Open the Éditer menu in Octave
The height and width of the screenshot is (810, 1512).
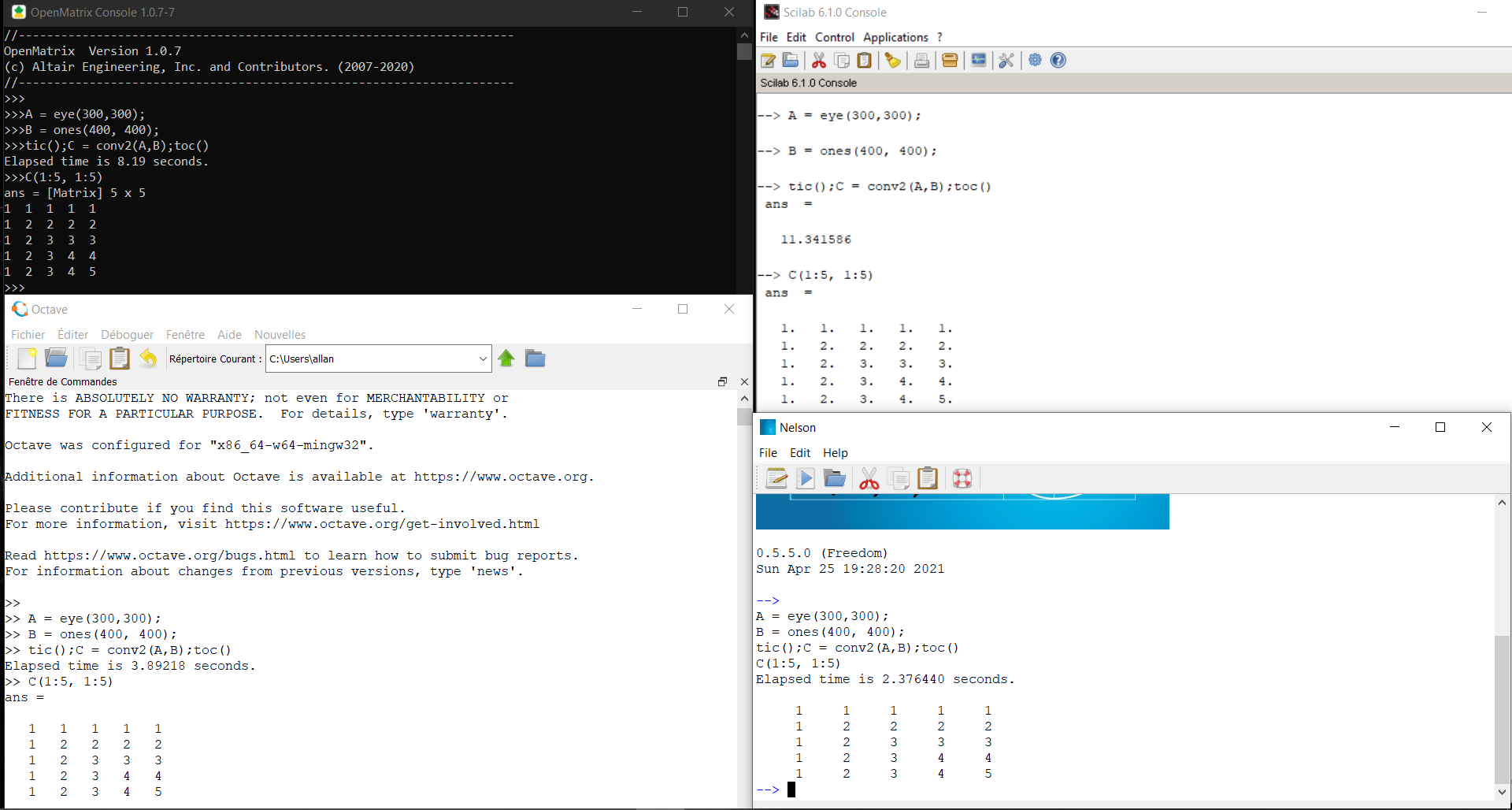click(x=73, y=335)
